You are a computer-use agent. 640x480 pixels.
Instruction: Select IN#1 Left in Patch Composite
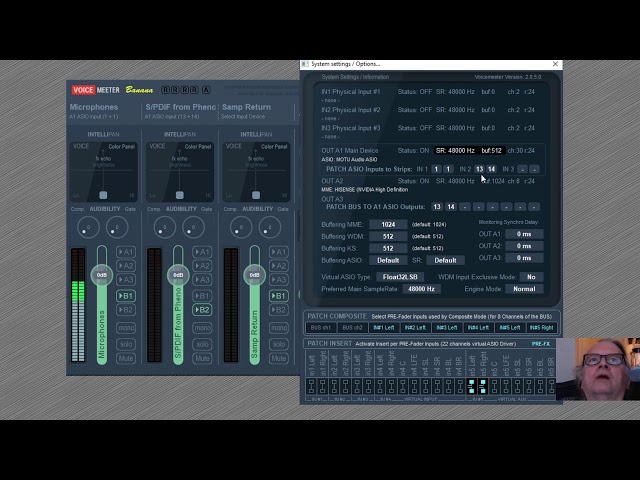coord(384,328)
